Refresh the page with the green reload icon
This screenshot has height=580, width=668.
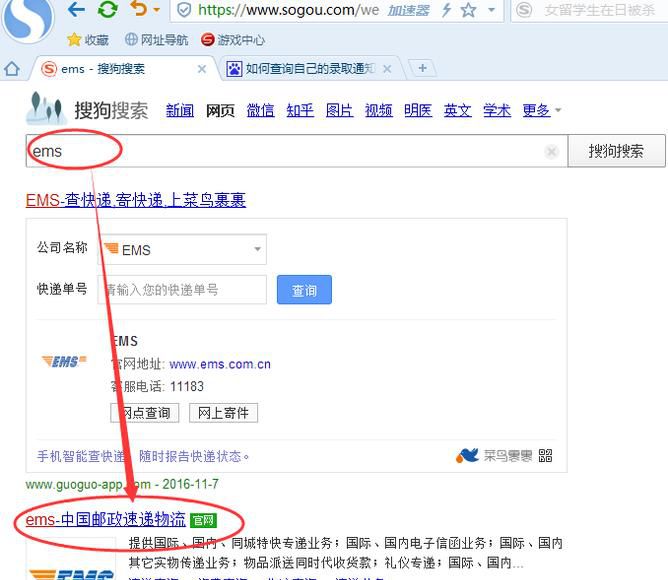point(107,10)
